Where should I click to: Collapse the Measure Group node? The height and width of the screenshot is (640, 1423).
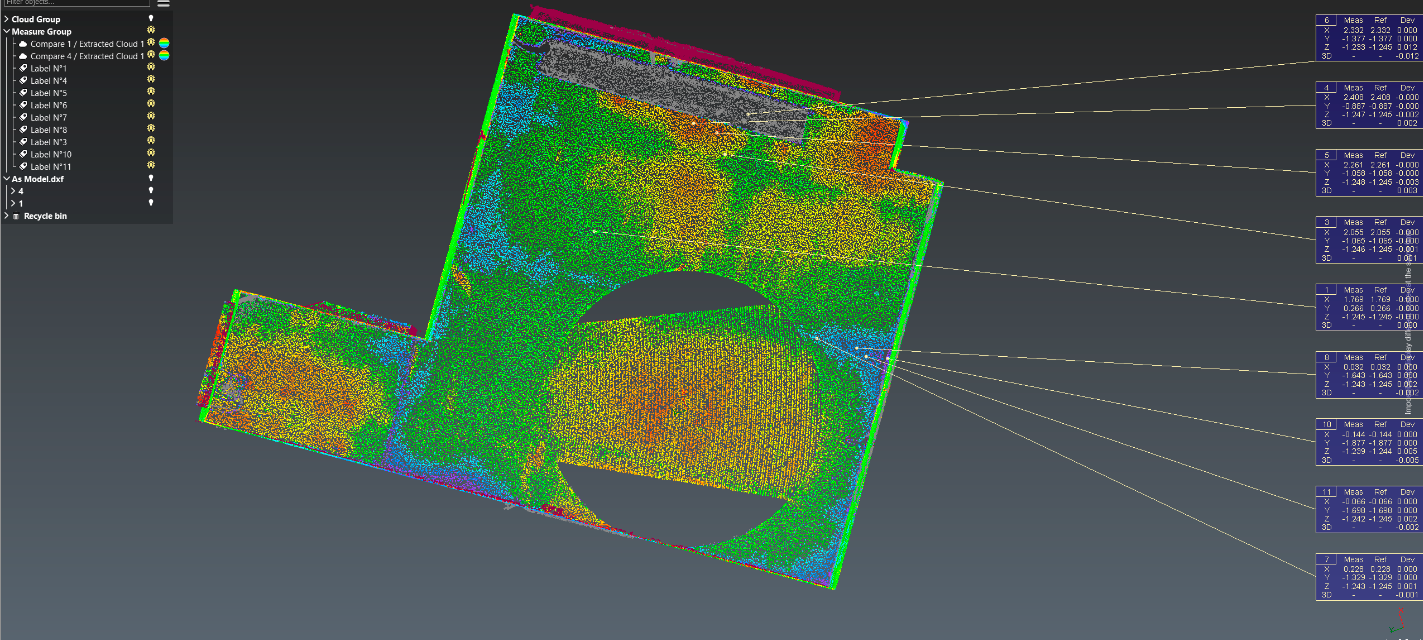6,32
